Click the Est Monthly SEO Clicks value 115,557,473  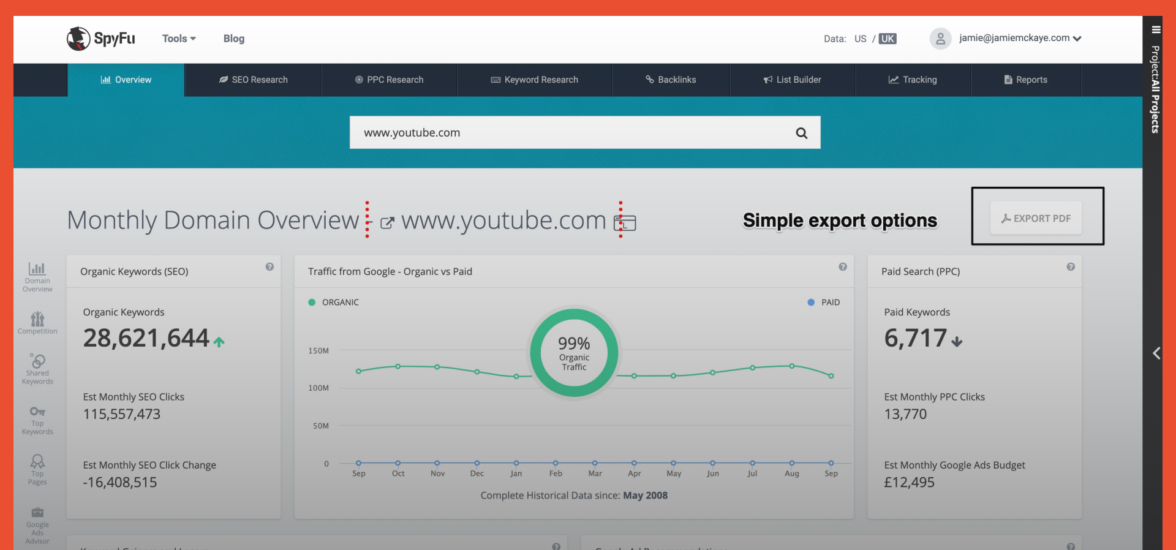coord(122,414)
